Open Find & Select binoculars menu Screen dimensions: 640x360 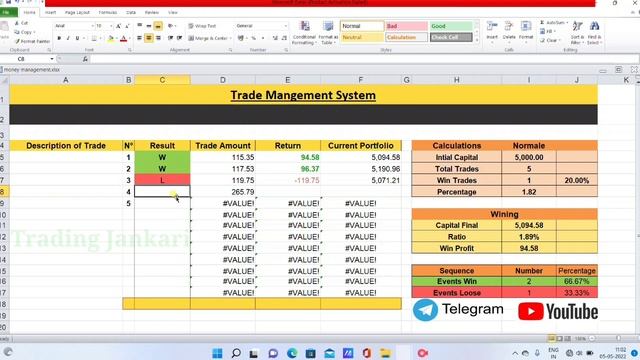click(594, 32)
